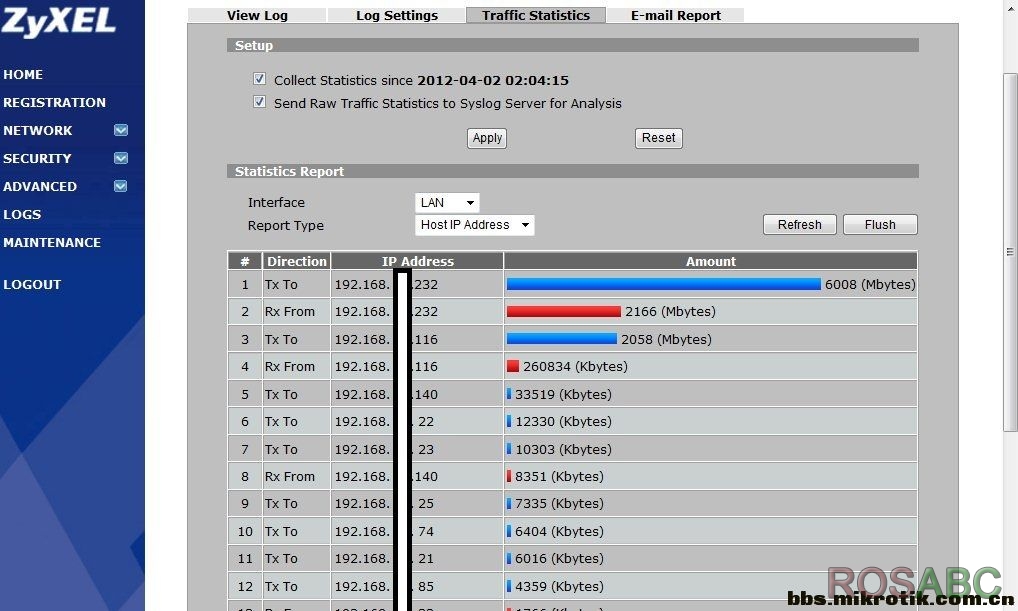Click the page vertical scrollbar
This screenshot has height=611, width=1018.
1010,251
